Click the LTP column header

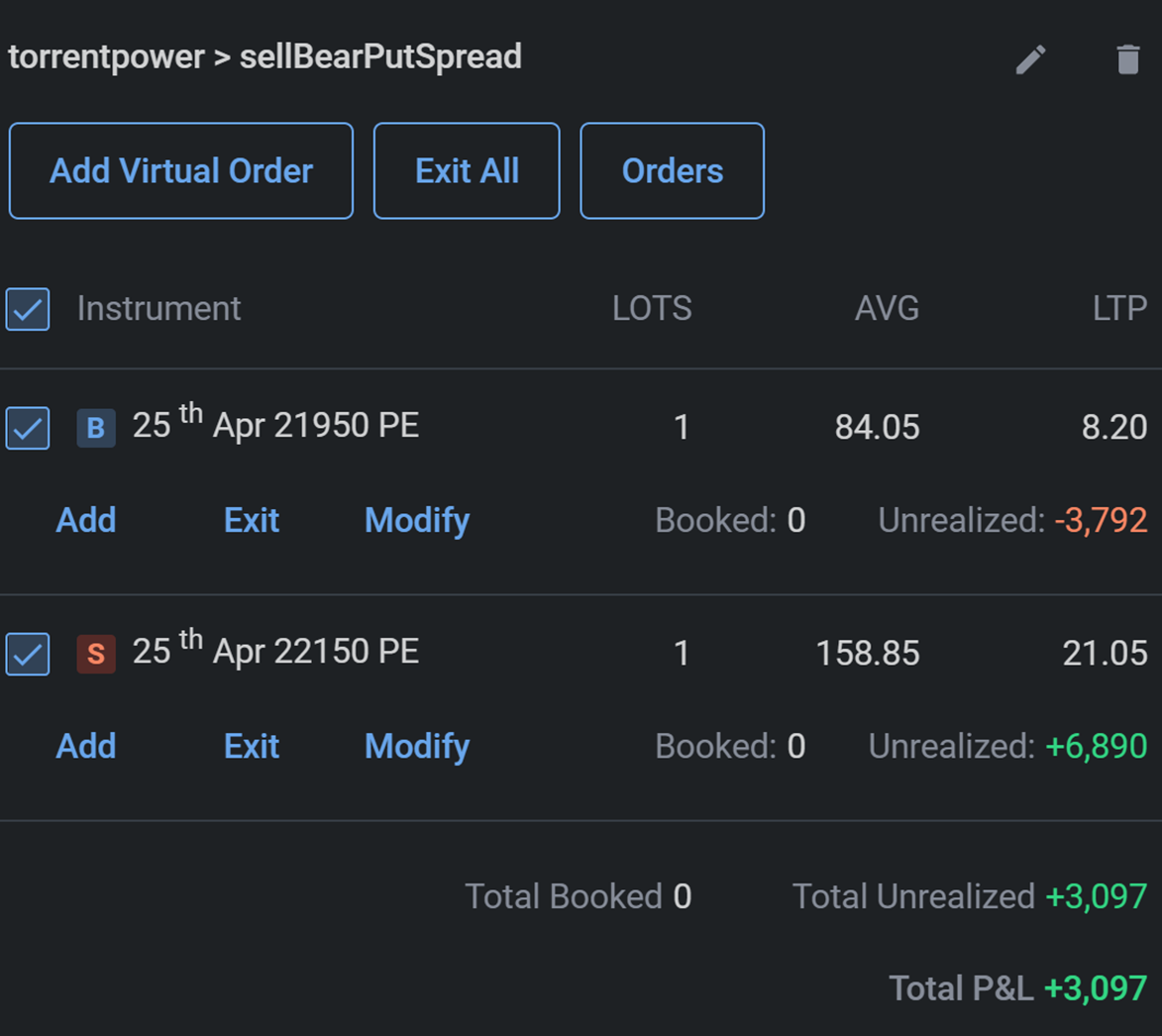pyautogui.click(x=1119, y=309)
